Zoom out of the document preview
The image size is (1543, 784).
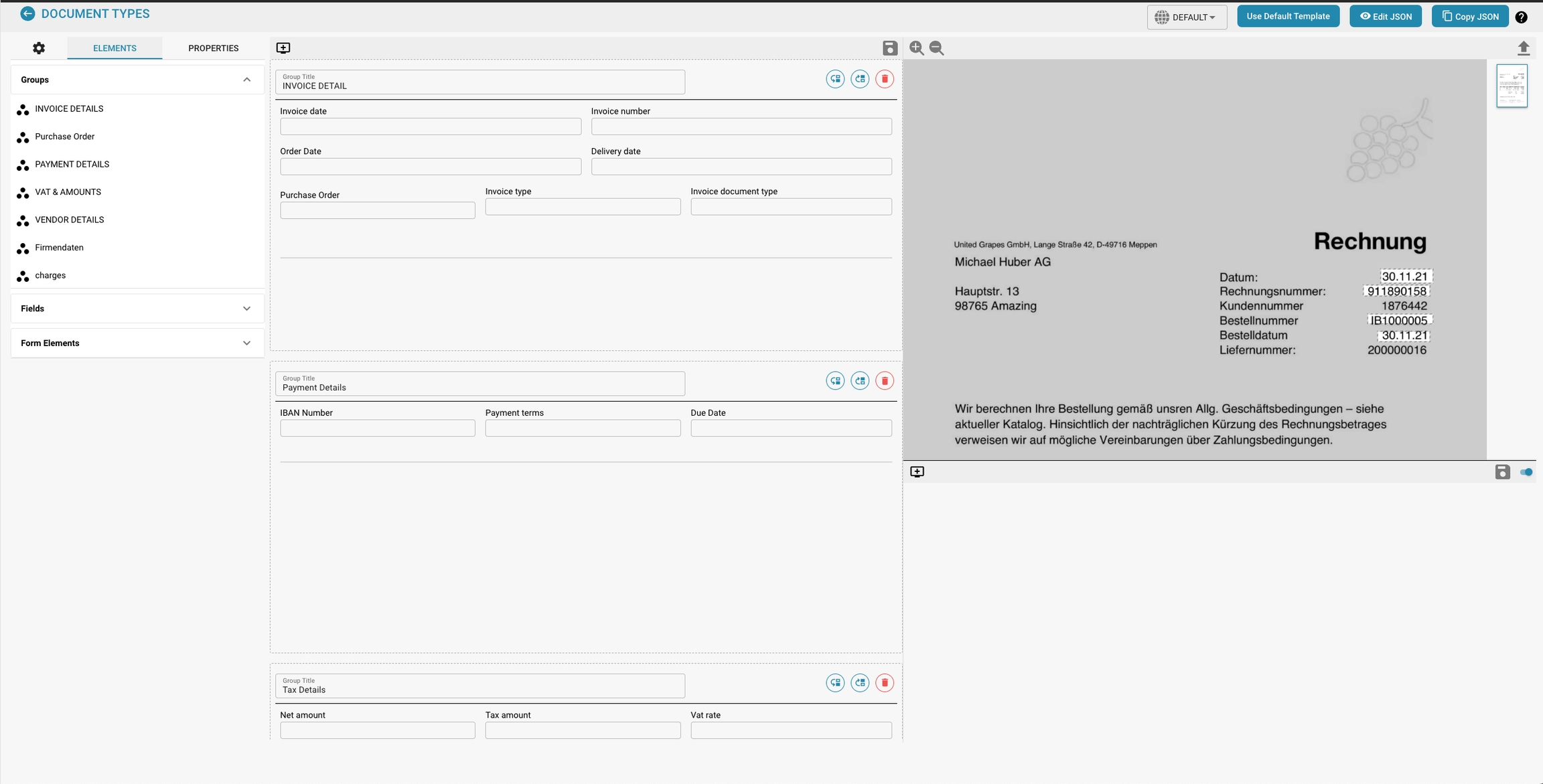pyautogui.click(x=937, y=48)
